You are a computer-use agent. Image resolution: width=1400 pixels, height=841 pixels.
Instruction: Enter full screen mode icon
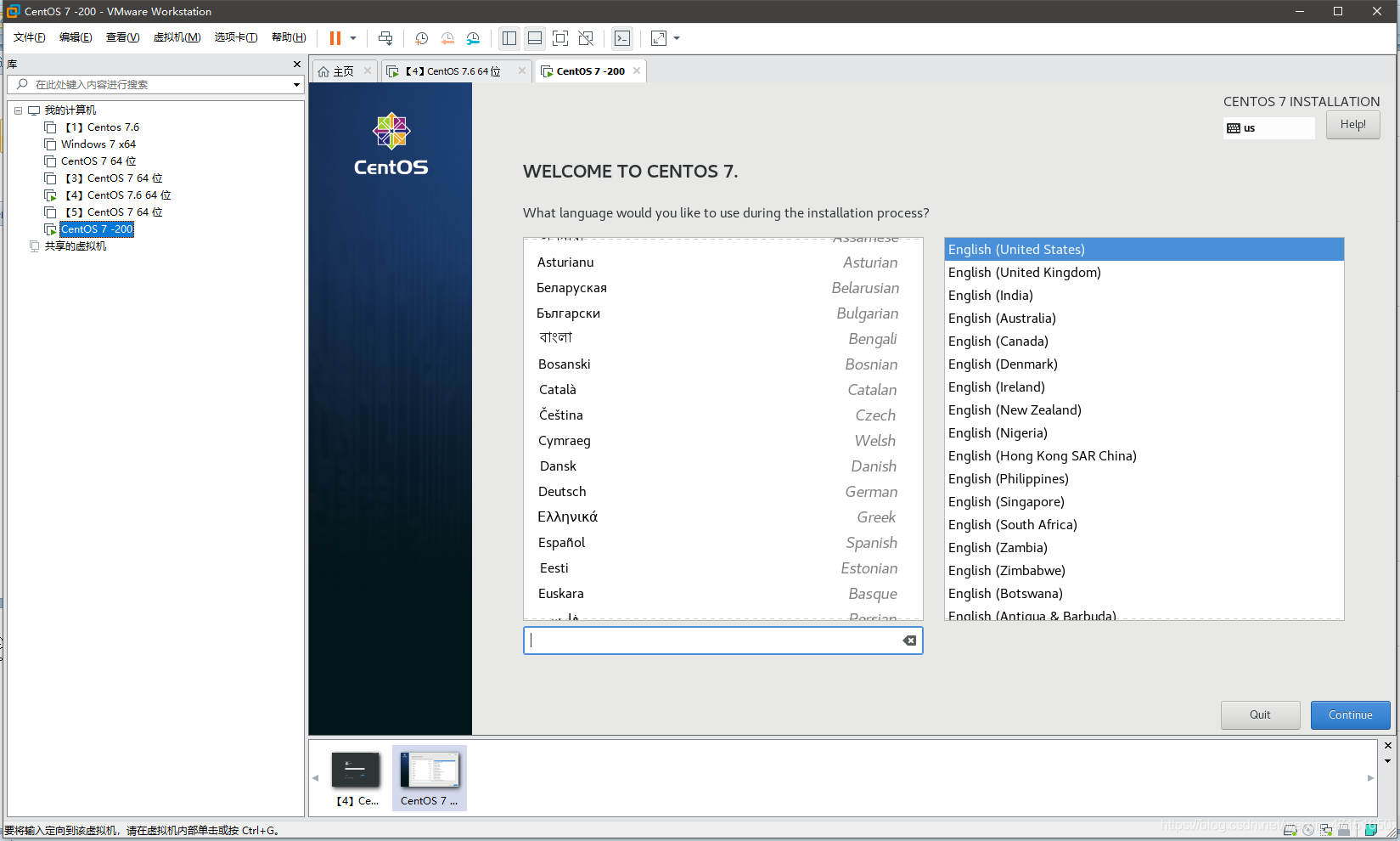560,38
